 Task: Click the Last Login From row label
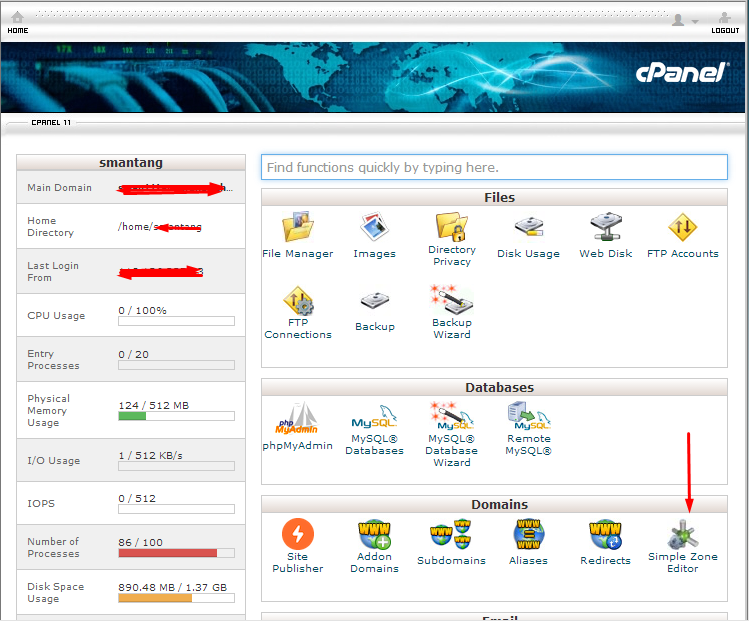click(53, 271)
